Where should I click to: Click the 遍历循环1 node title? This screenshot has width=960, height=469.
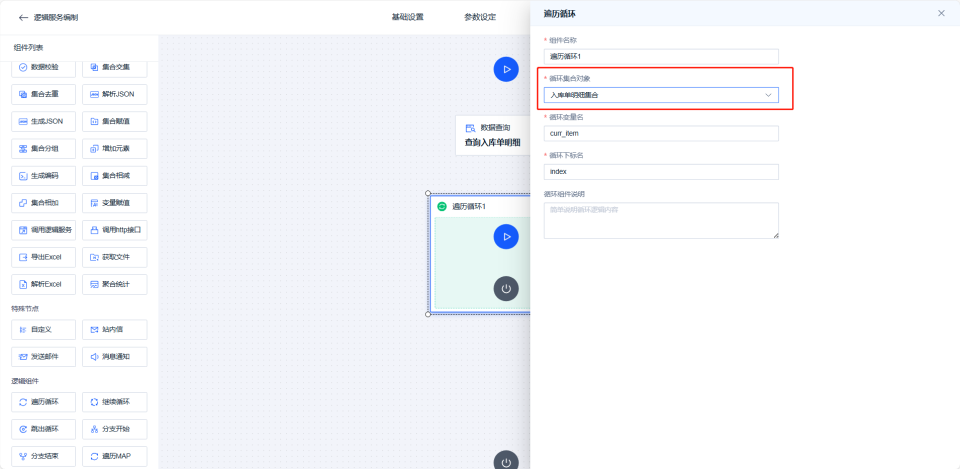coord(469,206)
